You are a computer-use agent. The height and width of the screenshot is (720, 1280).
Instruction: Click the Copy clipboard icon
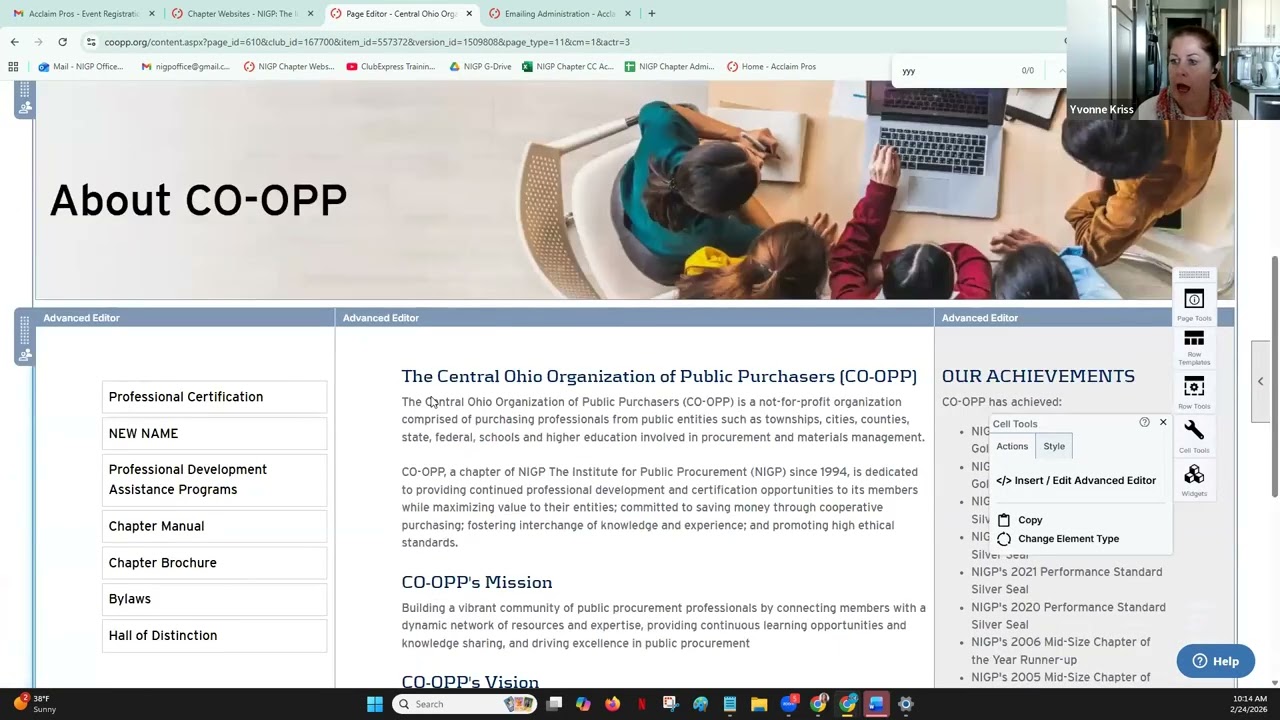click(x=1004, y=520)
